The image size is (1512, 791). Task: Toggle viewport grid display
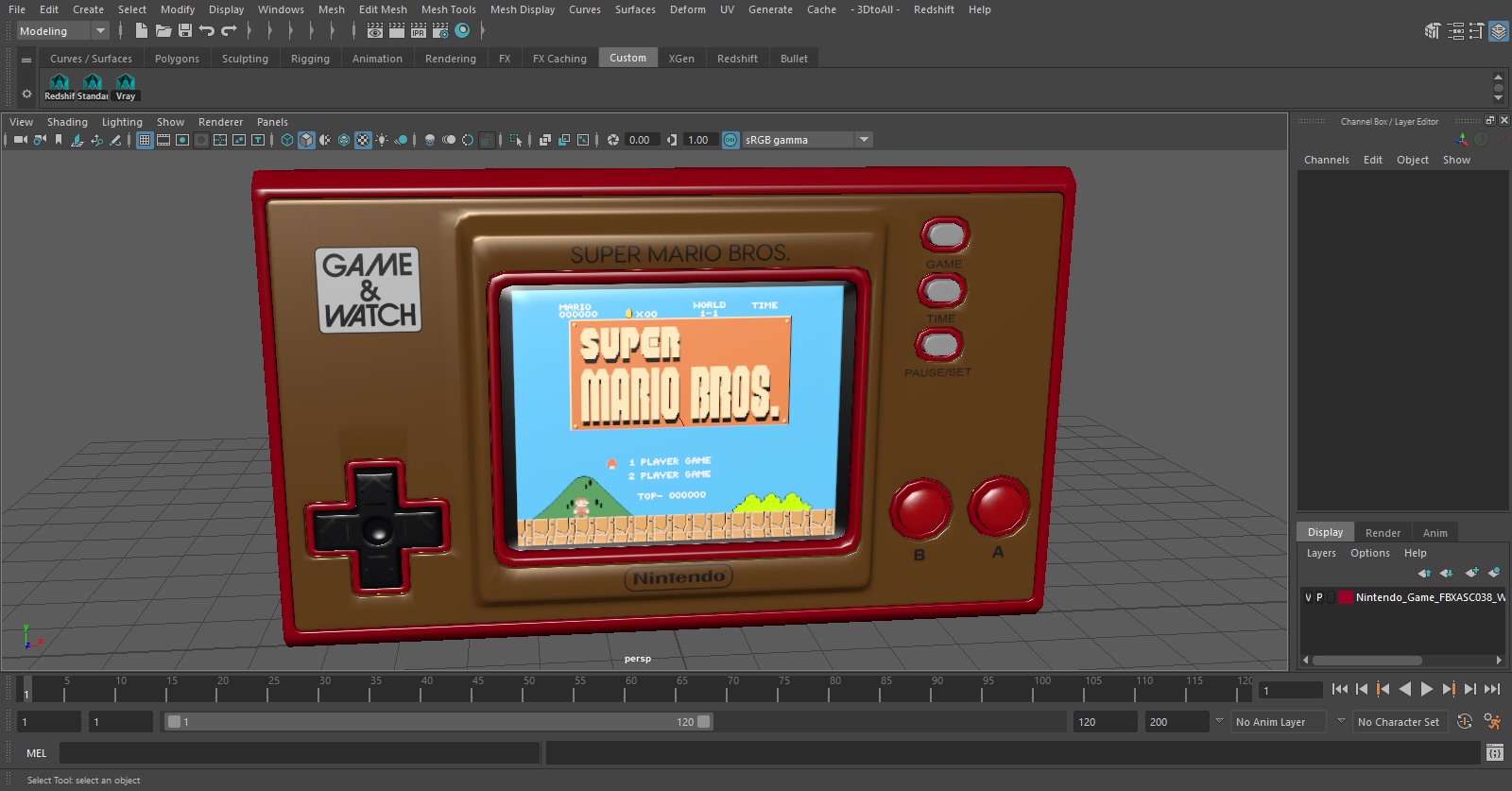pyautogui.click(x=145, y=140)
